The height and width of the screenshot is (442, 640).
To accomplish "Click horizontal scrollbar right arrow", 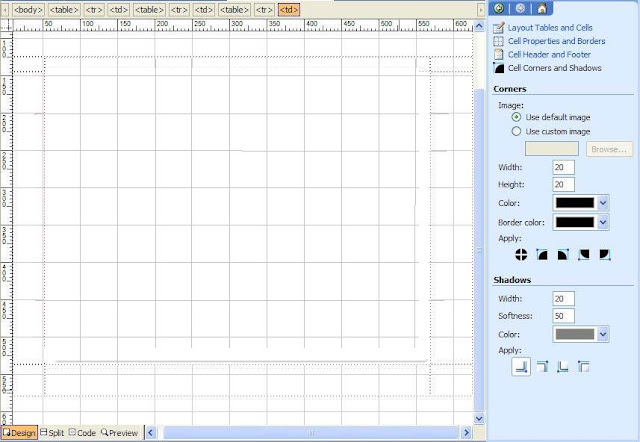I will [x=466, y=433].
